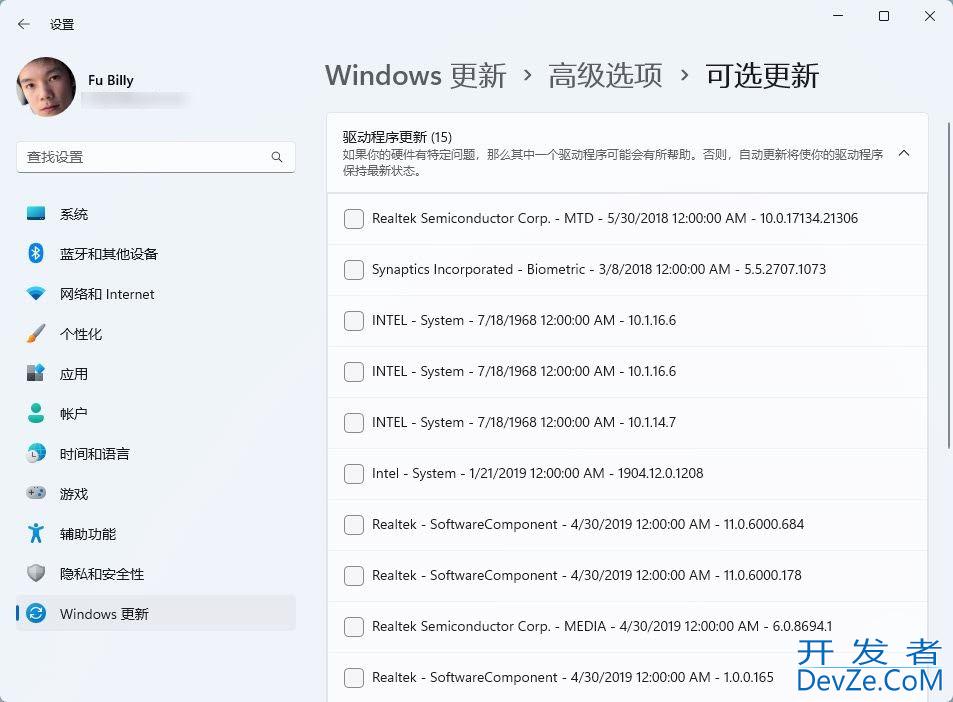Check Realtek SoftwareComponent 11.0.6000.684 box

(x=354, y=525)
